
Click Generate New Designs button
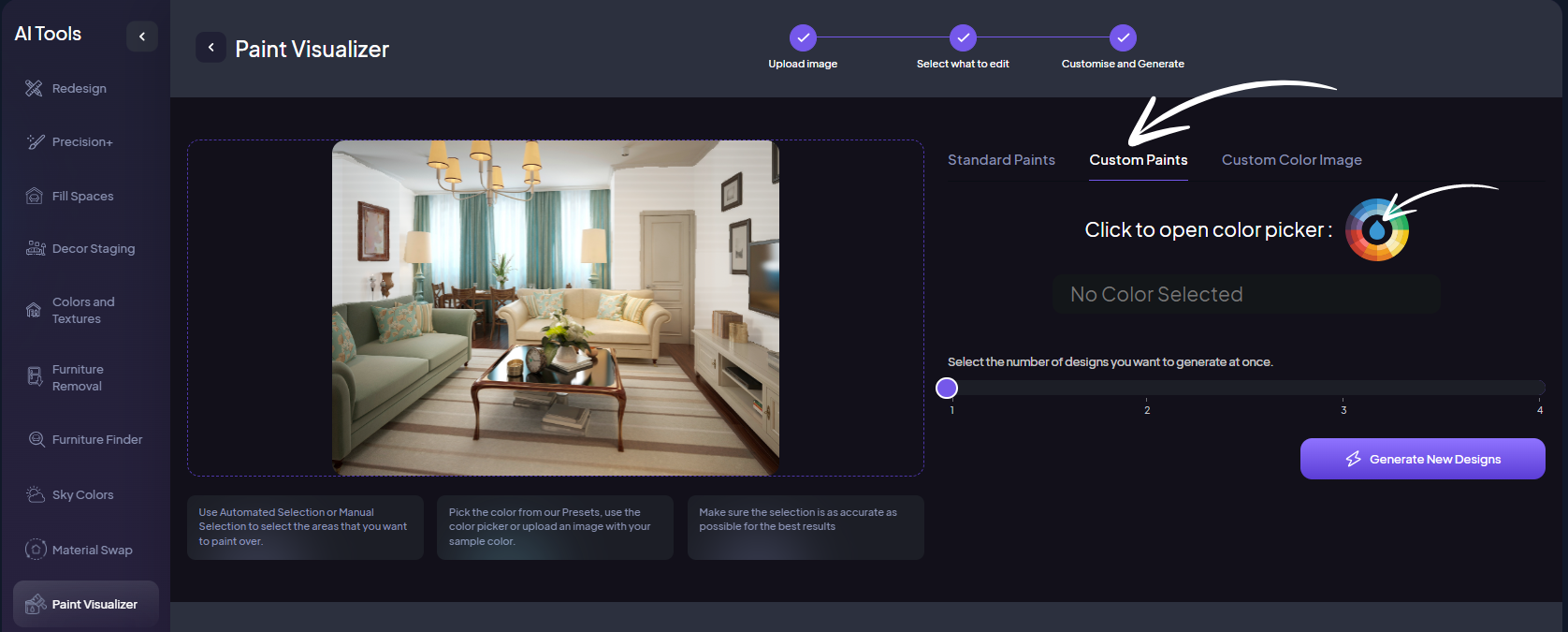click(x=1422, y=459)
